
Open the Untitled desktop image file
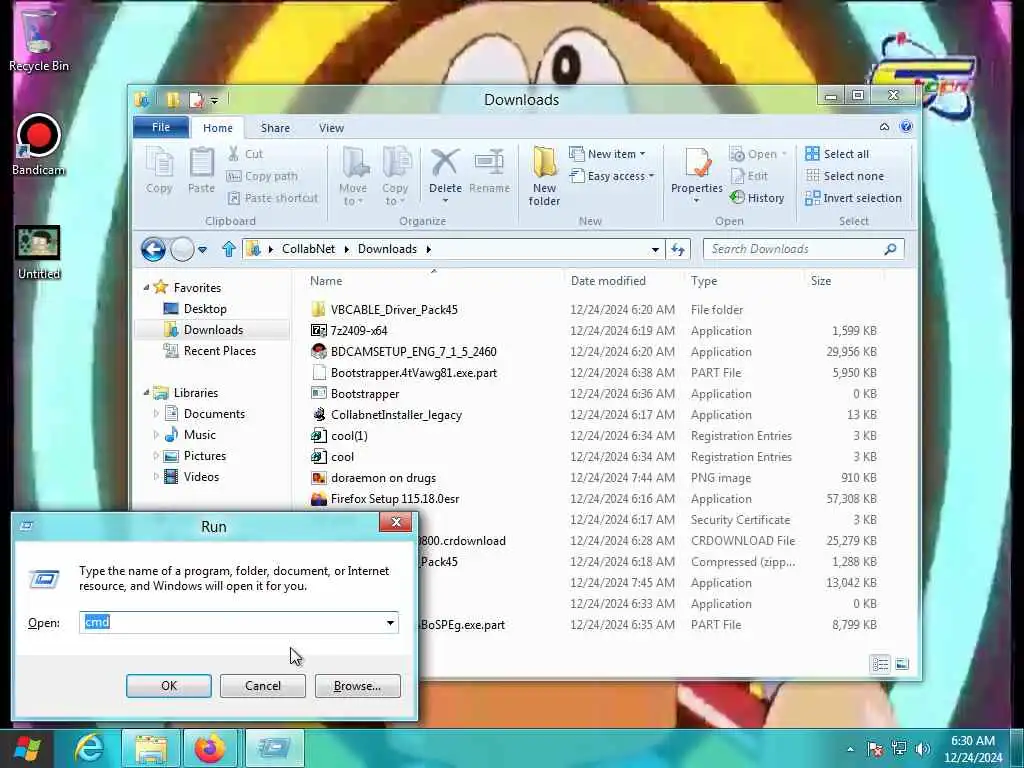pyautogui.click(x=38, y=252)
